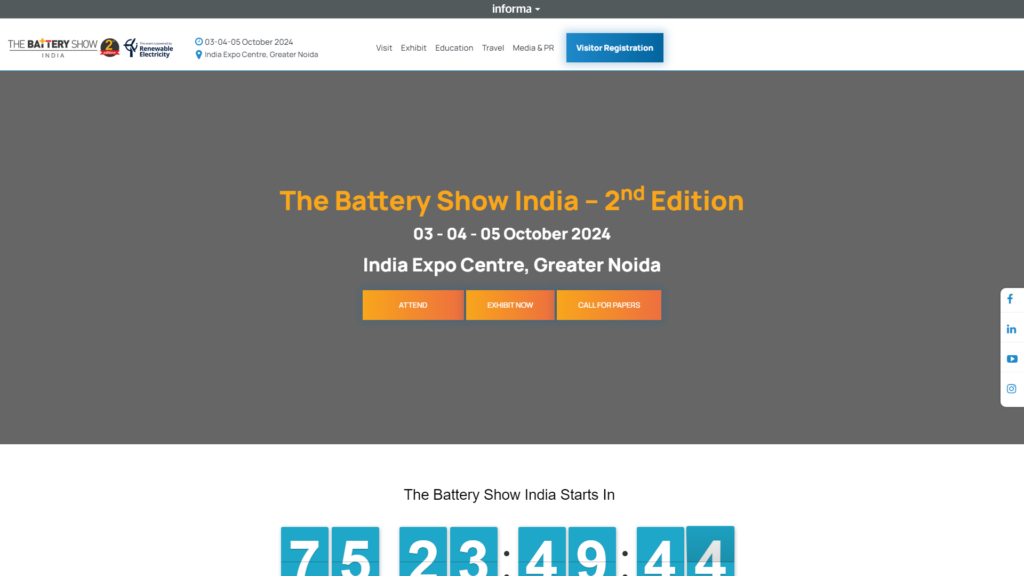Click the CALL FOR PAPERS button
The image size is (1024, 576).
coord(609,305)
